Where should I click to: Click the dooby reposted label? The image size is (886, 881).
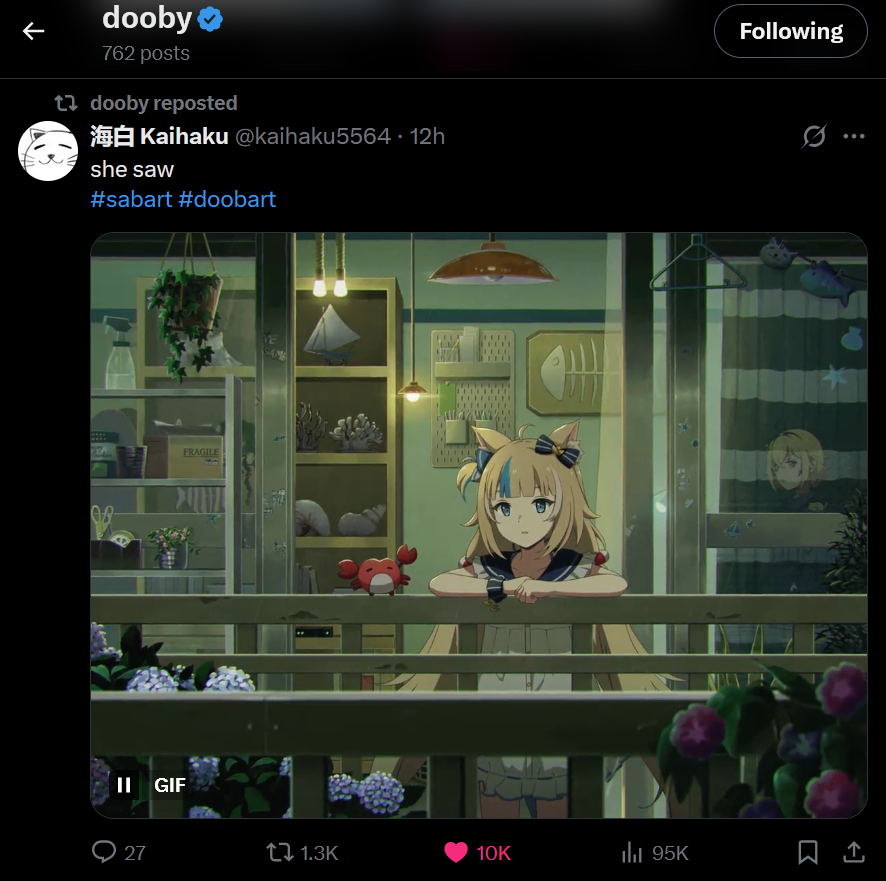(164, 103)
